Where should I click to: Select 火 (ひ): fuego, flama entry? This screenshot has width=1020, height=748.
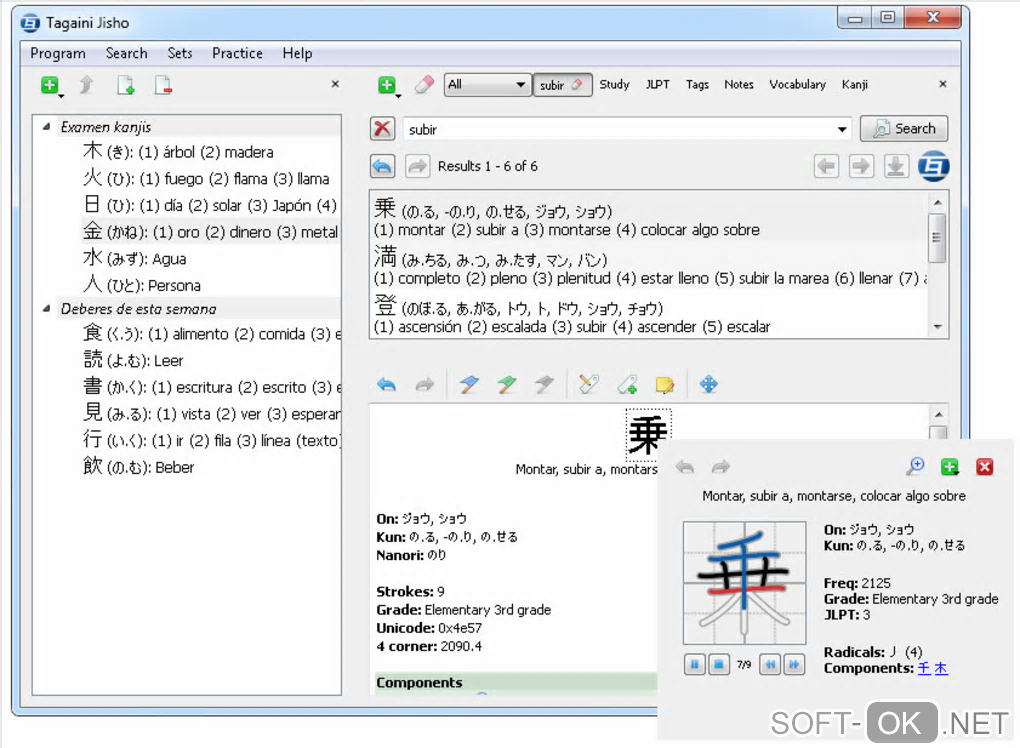pyautogui.click(x=206, y=178)
